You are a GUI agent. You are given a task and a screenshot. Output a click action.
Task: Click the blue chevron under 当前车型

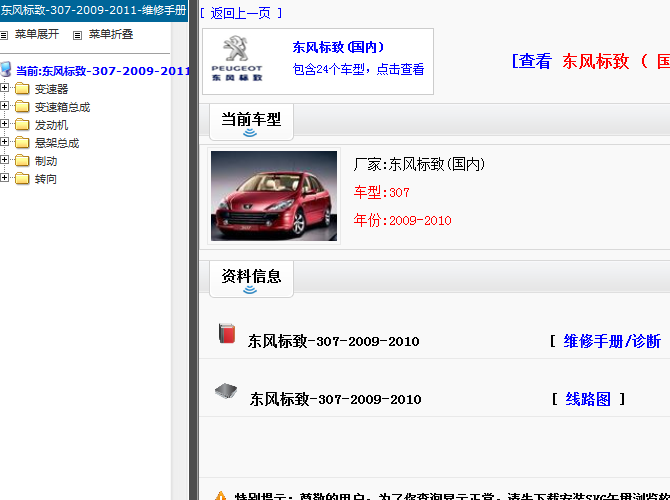(x=250, y=133)
